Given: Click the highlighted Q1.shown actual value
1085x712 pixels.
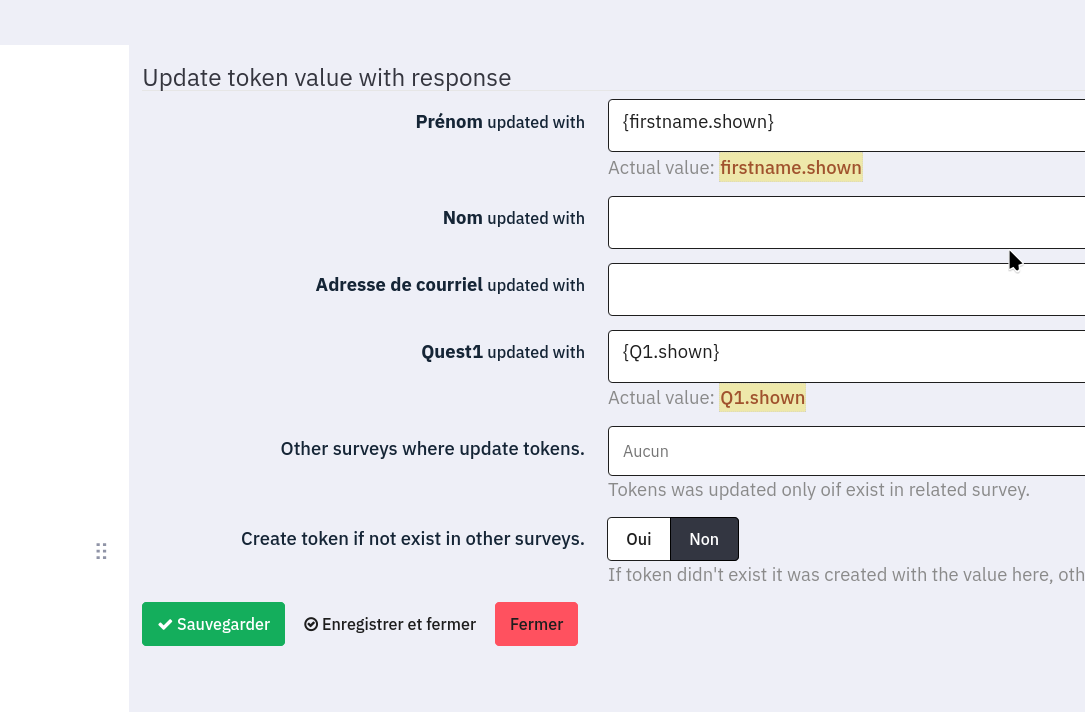Looking at the screenshot, I should pyautogui.click(x=762, y=397).
